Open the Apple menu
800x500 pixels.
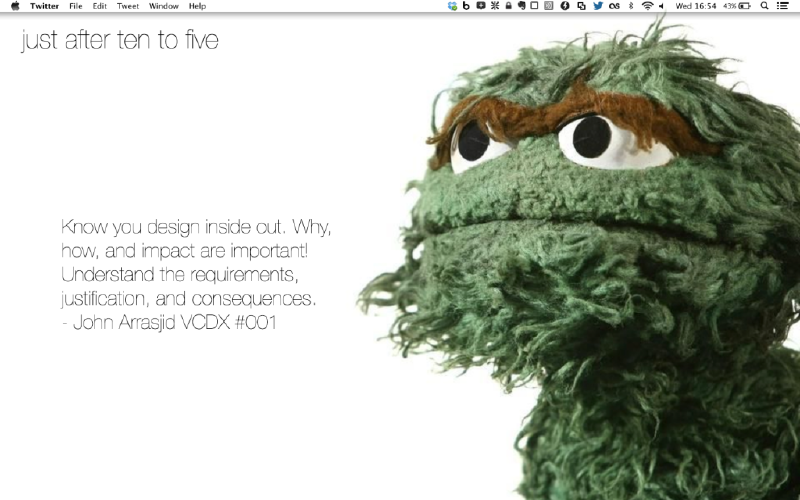pyautogui.click(x=15, y=6)
